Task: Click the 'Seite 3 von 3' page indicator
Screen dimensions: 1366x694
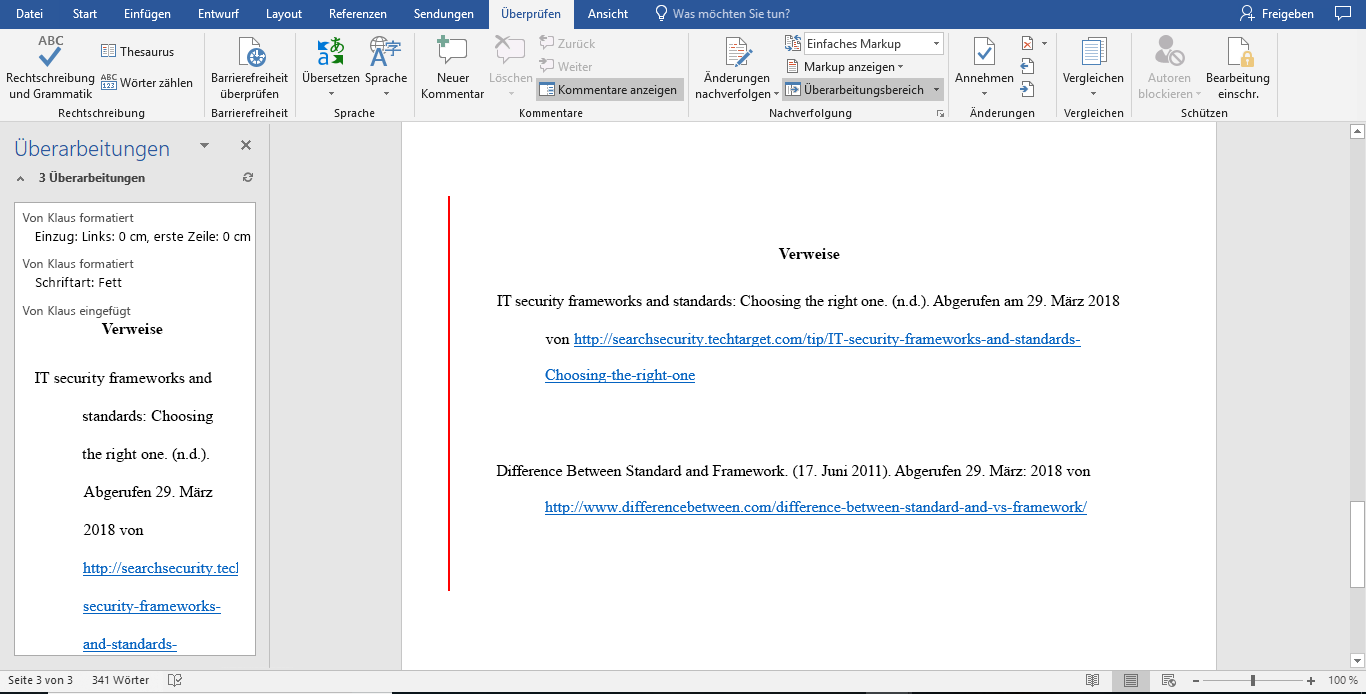Action: [40, 680]
